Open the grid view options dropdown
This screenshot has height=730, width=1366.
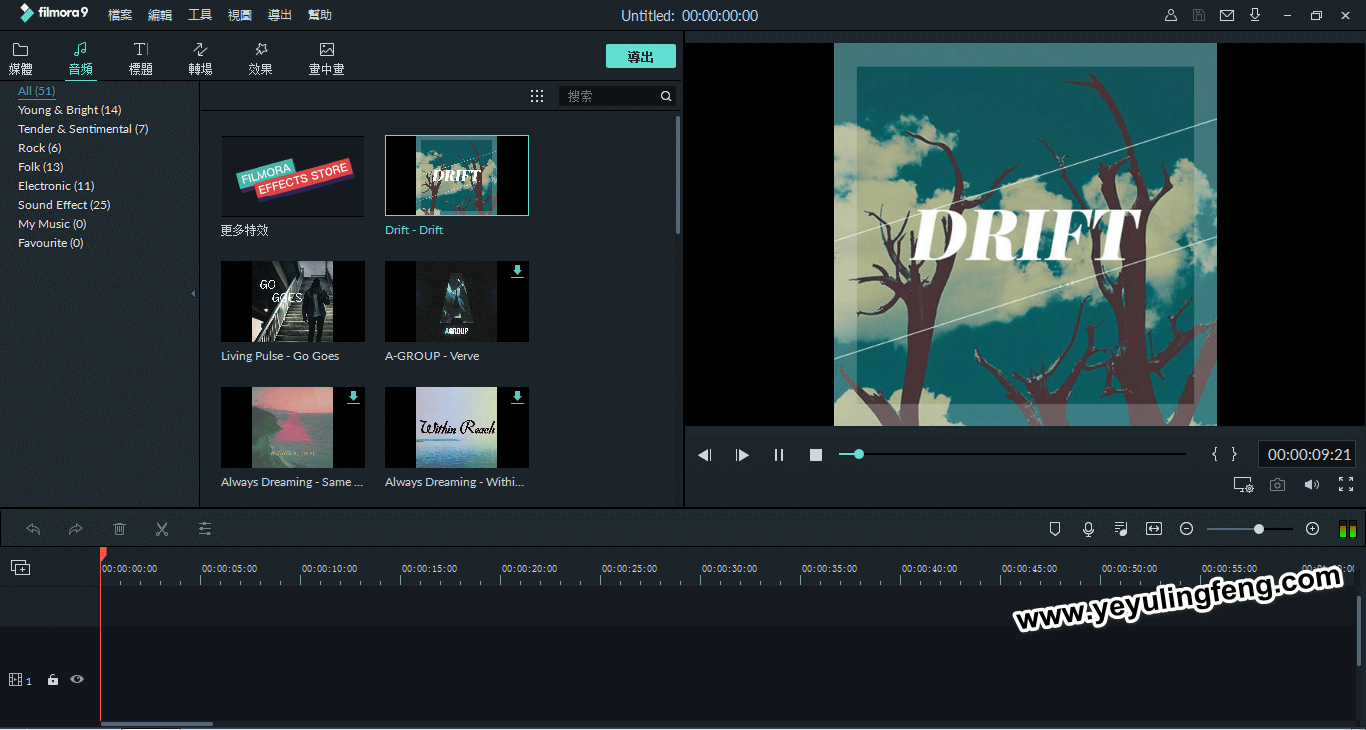[x=537, y=96]
